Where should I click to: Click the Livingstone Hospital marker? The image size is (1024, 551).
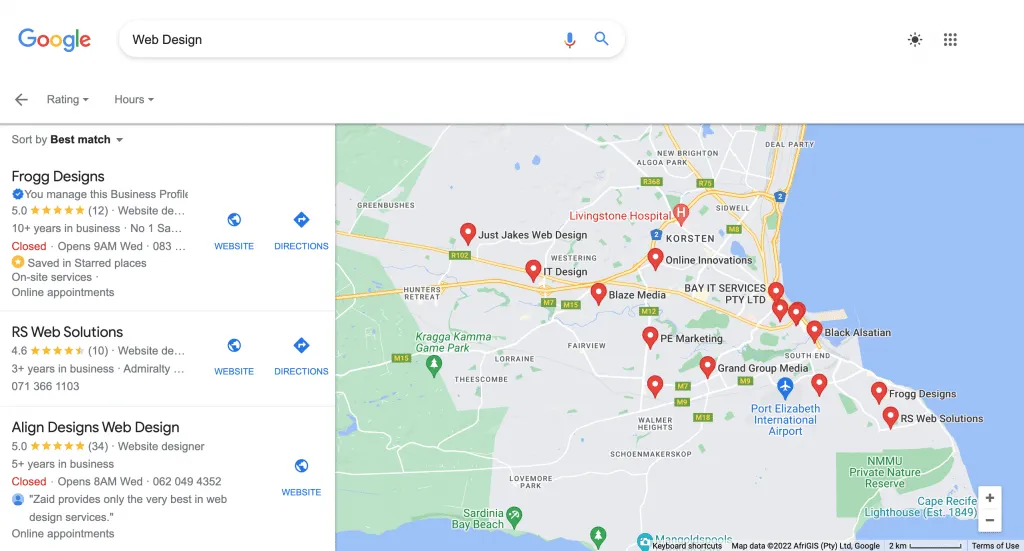pyautogui.click(x=681, y=213)
